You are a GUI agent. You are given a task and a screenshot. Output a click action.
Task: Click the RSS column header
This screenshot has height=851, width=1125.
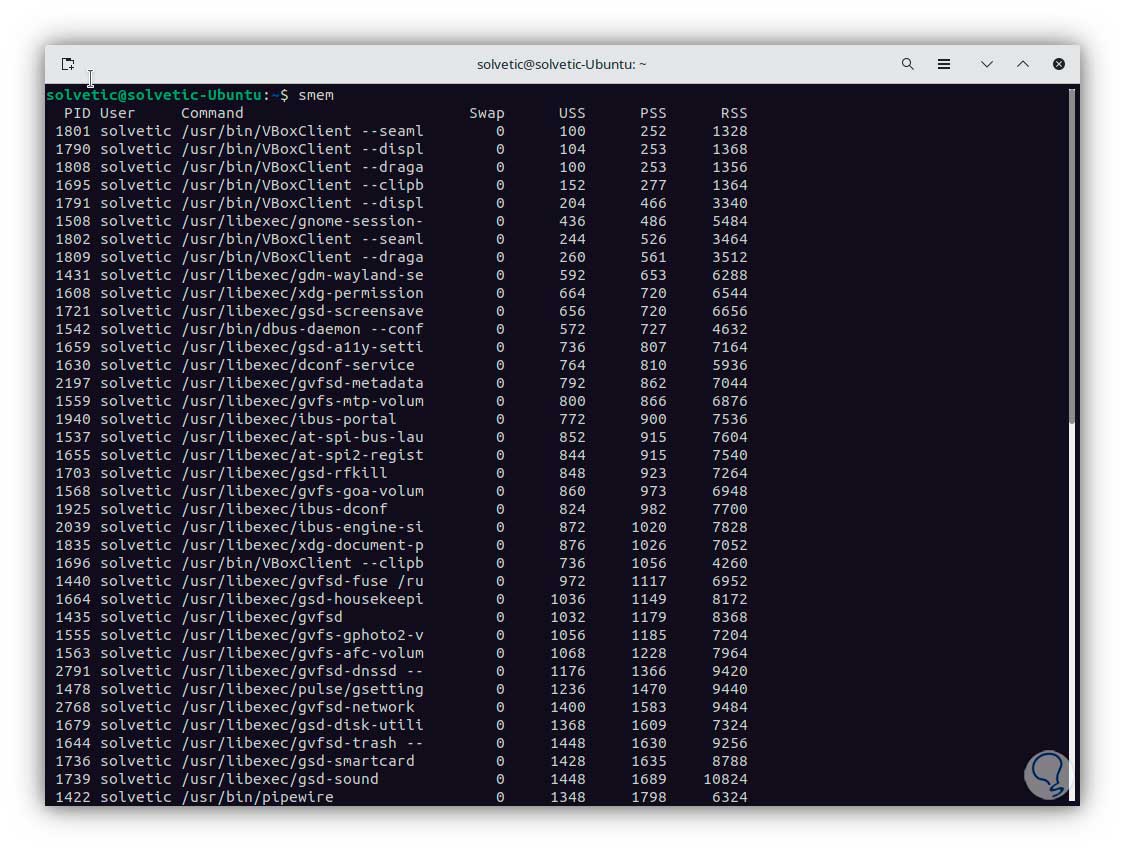(x=734, y=113)
